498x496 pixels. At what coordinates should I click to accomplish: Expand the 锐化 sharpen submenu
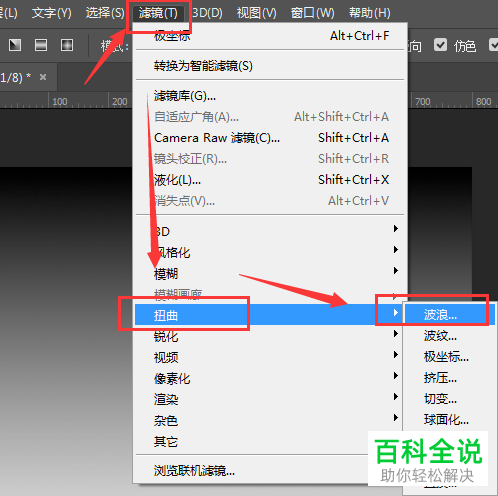(x=270, y=336)
